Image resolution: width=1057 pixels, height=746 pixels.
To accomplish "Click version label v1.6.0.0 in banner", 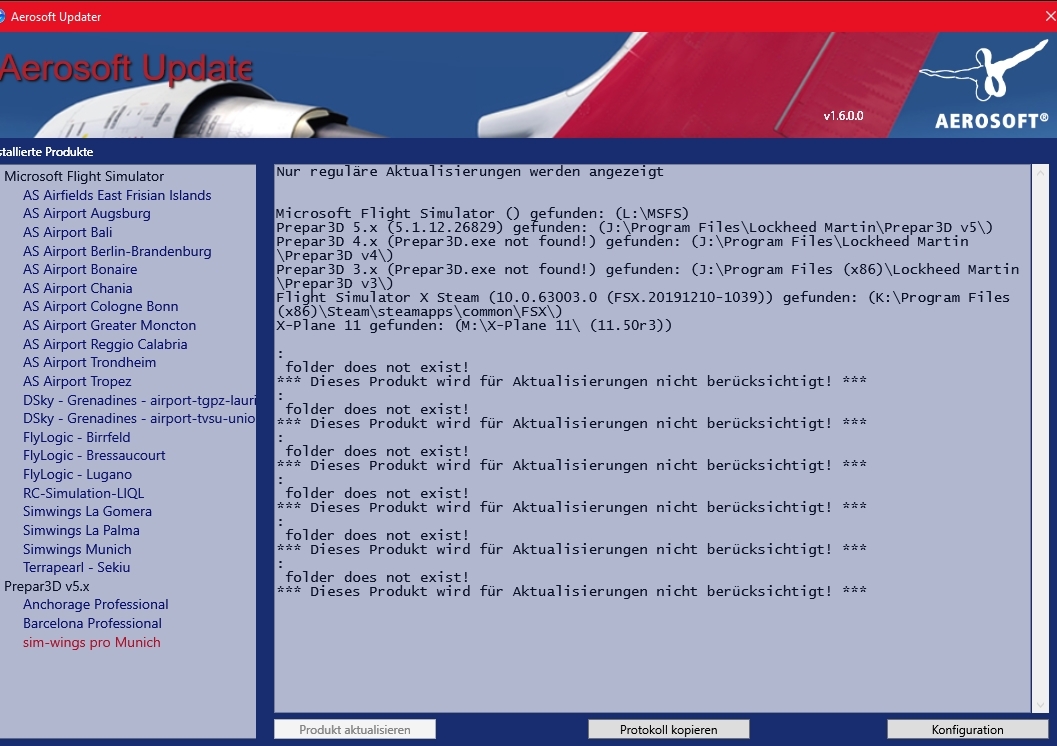I will [843, 115].
